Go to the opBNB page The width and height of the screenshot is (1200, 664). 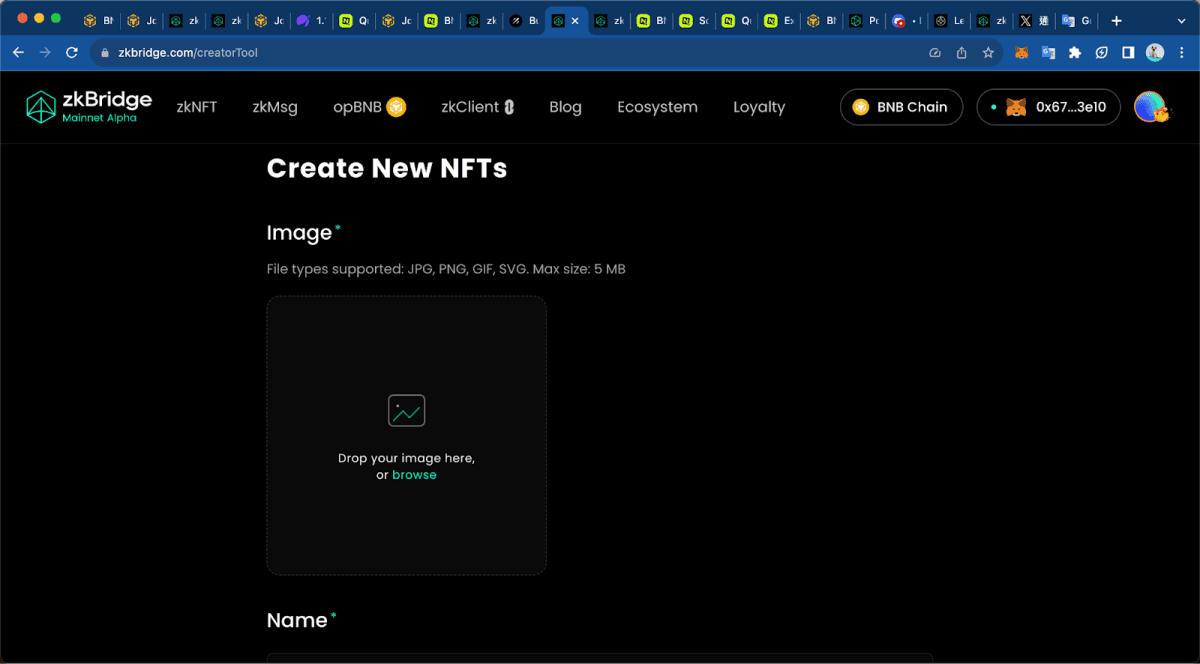click(369, 107)
